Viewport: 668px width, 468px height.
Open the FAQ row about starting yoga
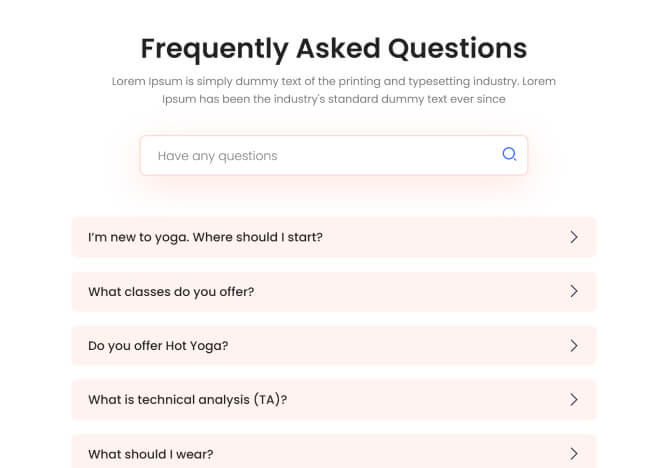tap(400, 237)
